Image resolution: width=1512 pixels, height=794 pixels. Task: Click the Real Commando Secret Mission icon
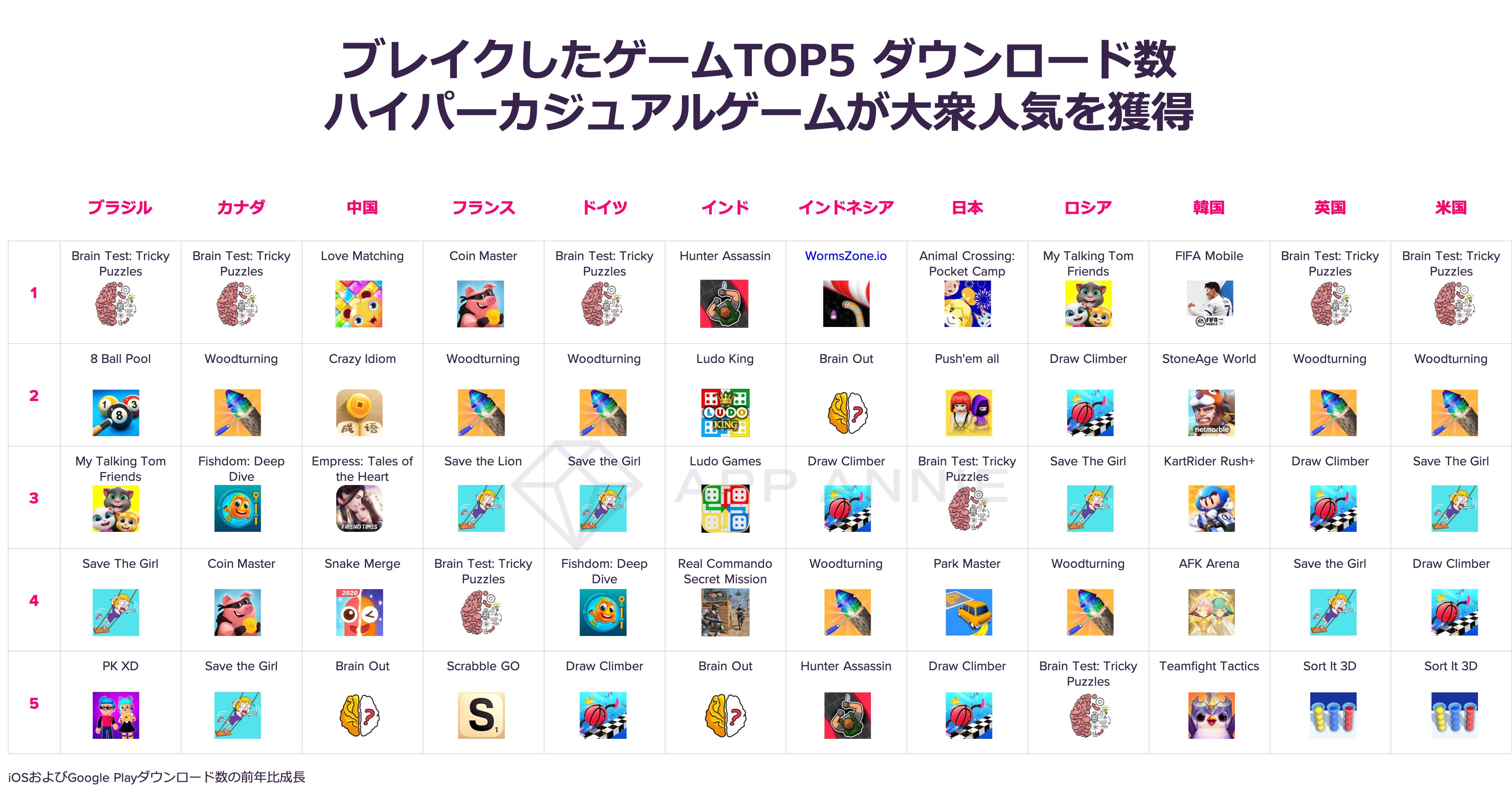(725, 612)
